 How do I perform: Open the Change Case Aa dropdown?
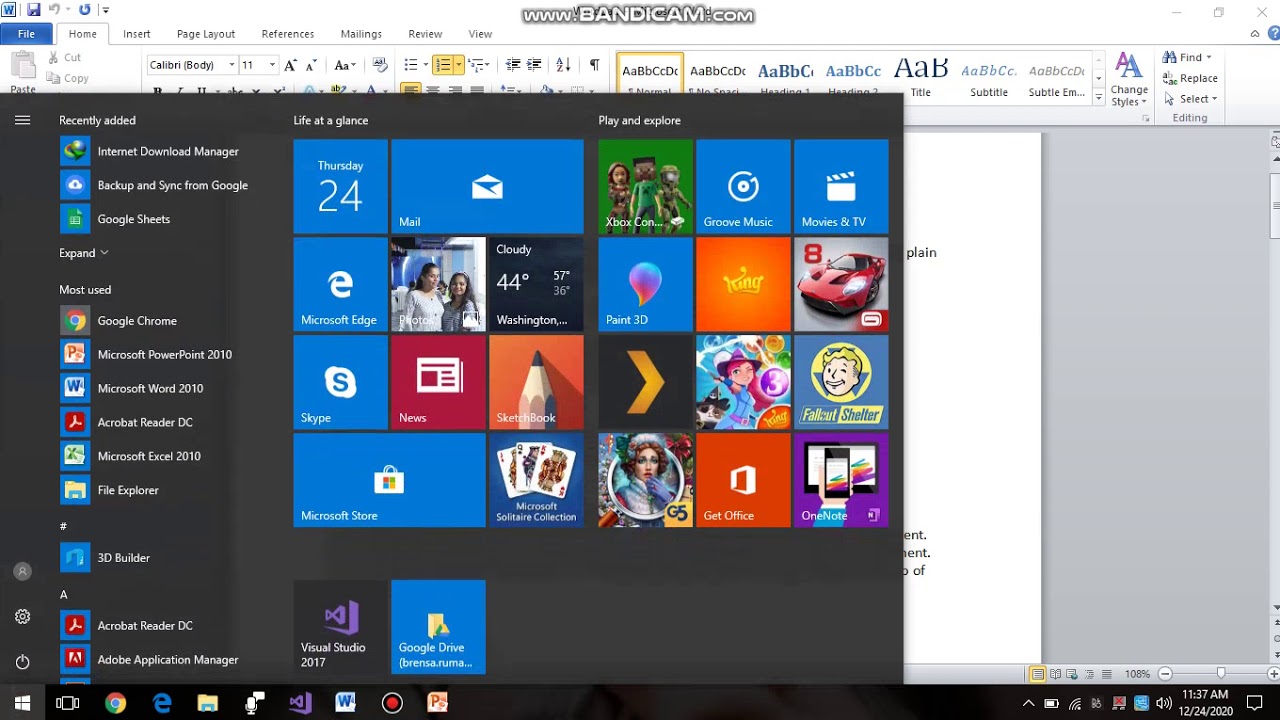pos(346,65)
